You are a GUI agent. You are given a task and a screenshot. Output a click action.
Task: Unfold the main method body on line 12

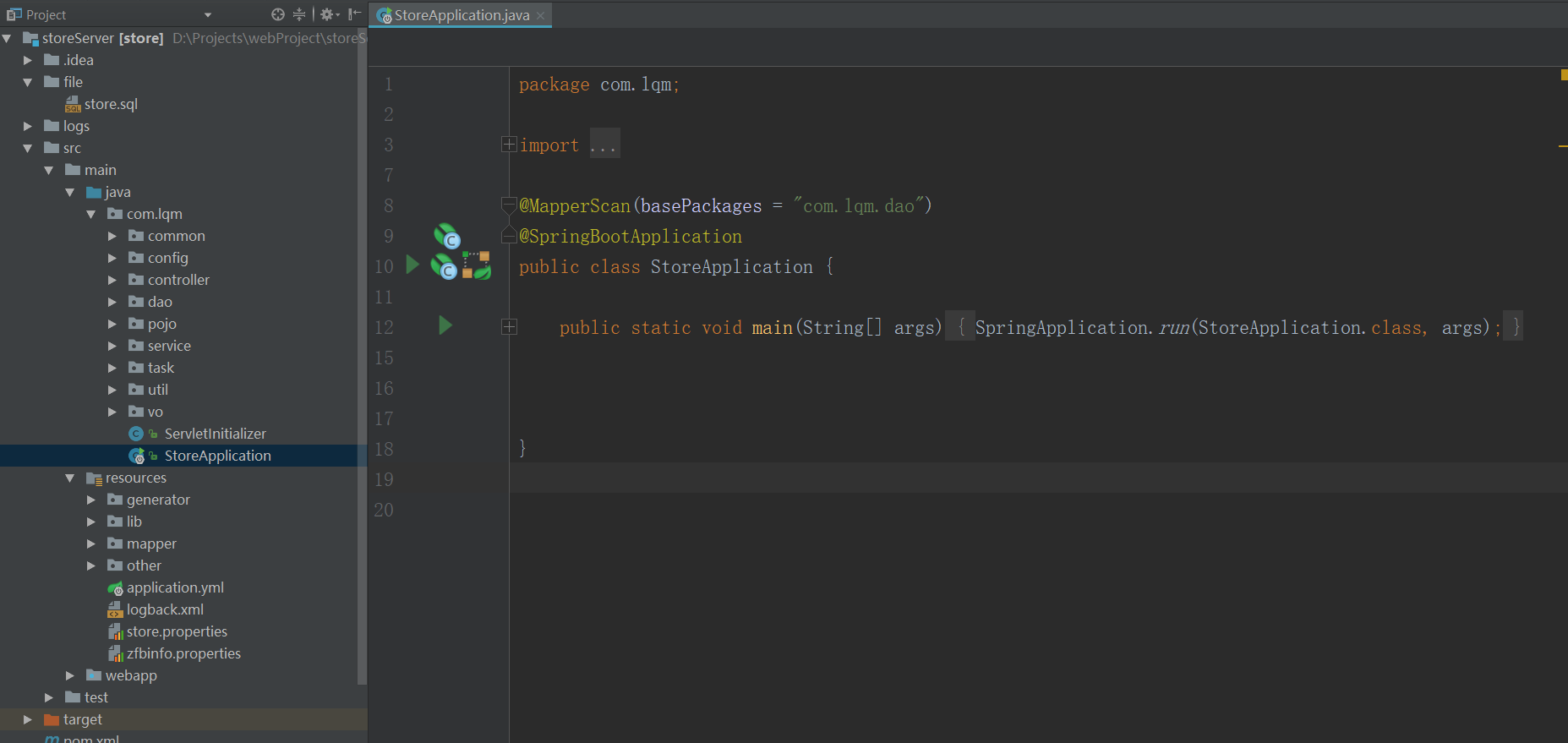tap(509, 327)
